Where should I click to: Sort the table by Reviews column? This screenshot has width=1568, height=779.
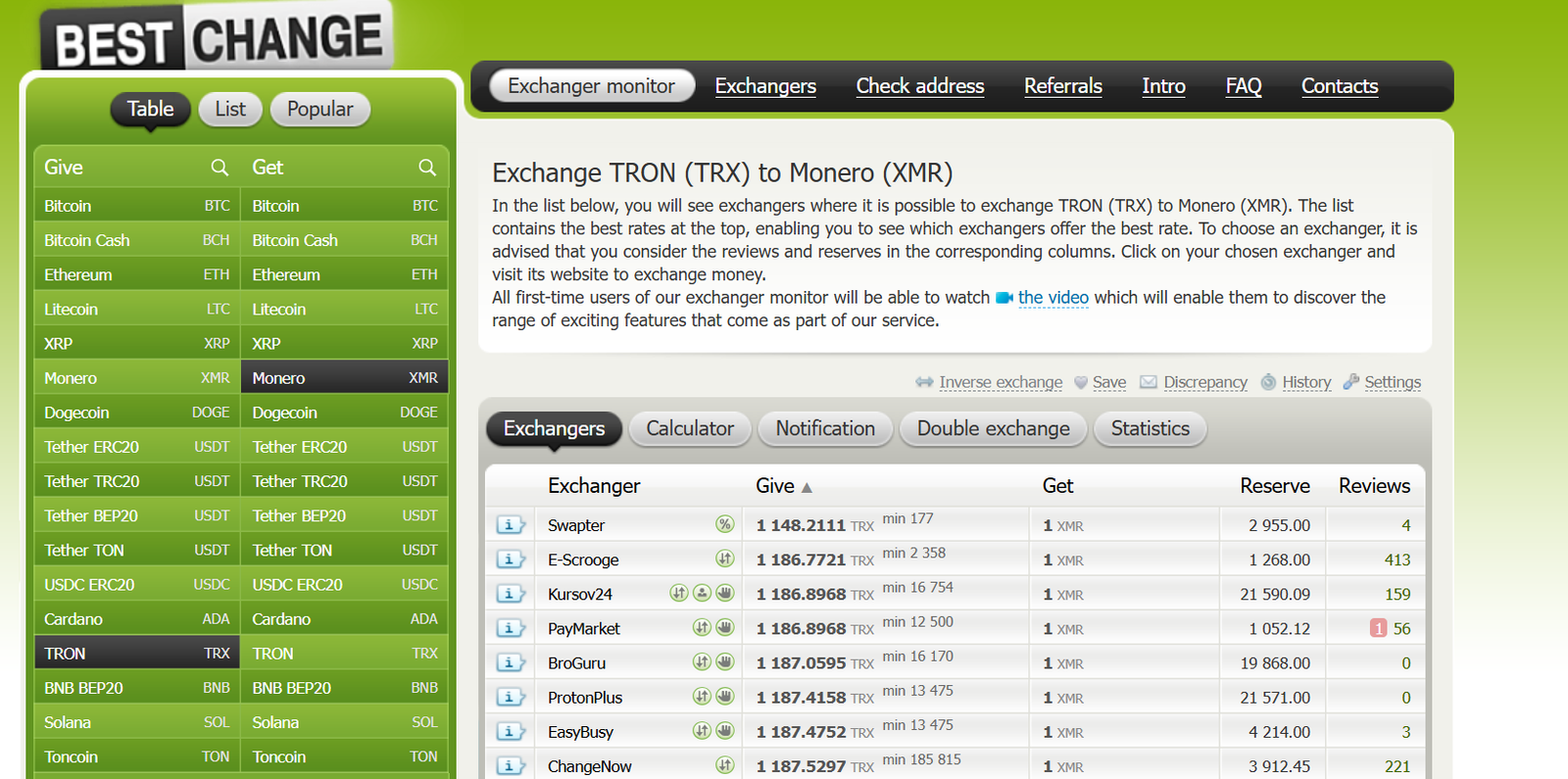point(1374,486)
